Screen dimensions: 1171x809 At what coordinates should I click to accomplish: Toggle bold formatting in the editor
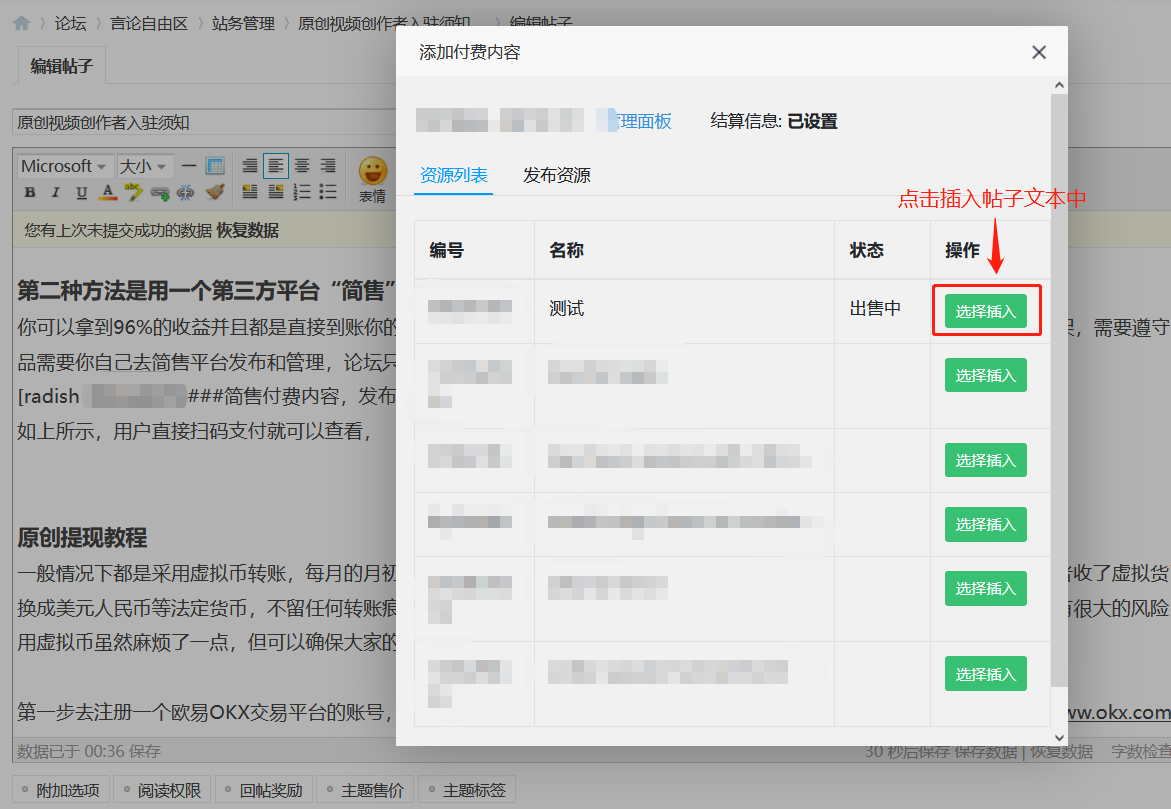(x=29, y=192)
